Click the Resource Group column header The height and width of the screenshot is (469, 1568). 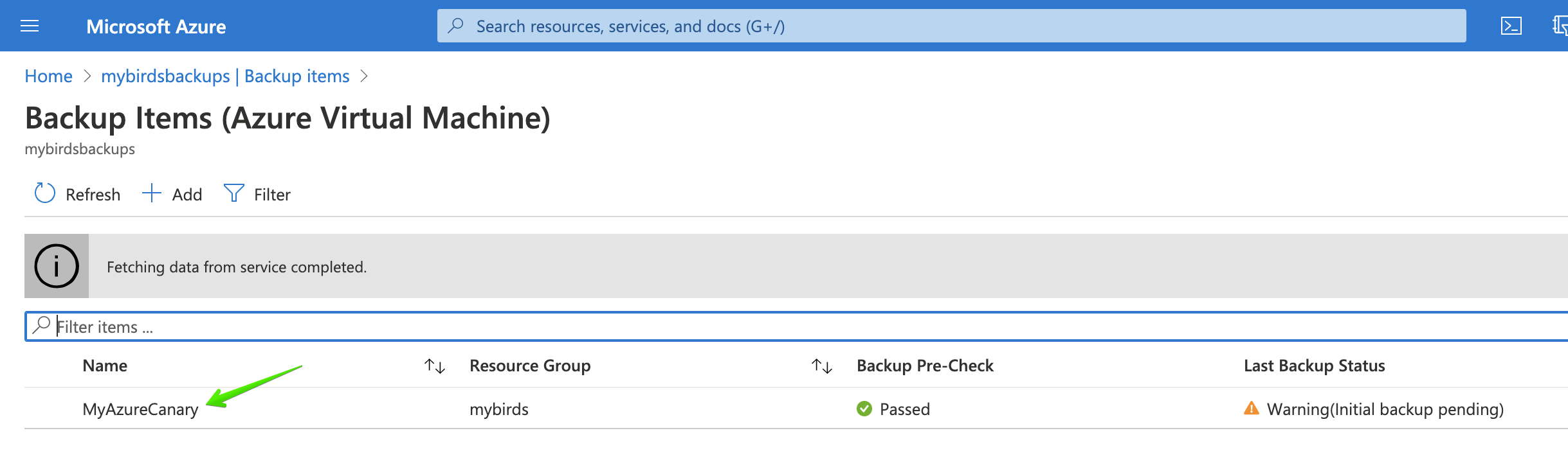pos(530,366)
